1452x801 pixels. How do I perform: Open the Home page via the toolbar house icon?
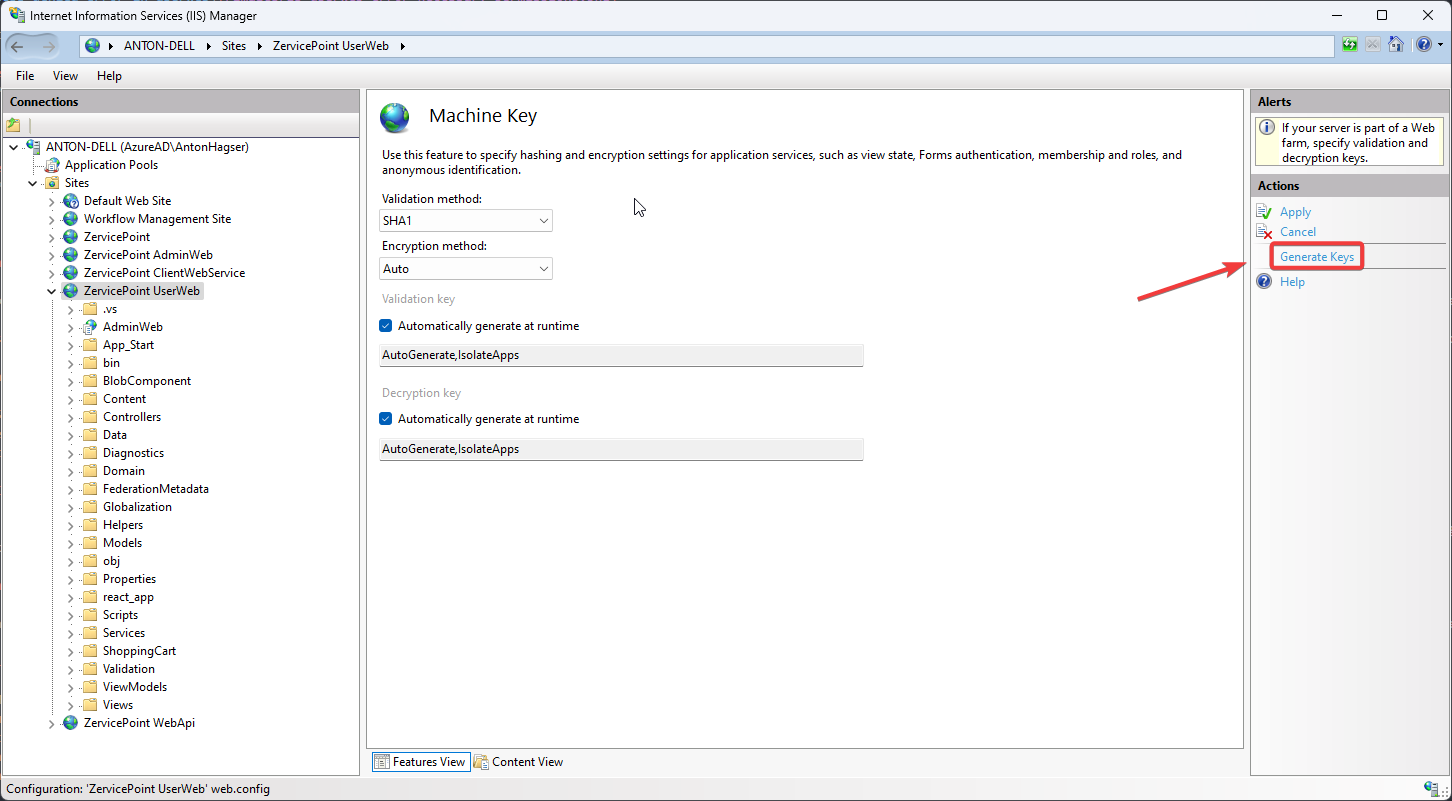coord(1396,44)
